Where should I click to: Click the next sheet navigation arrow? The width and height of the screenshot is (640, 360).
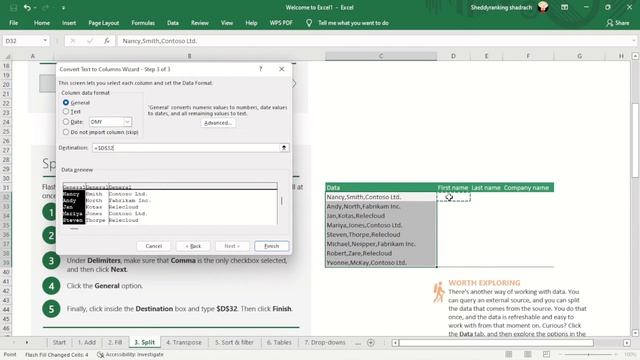[27, 342]
